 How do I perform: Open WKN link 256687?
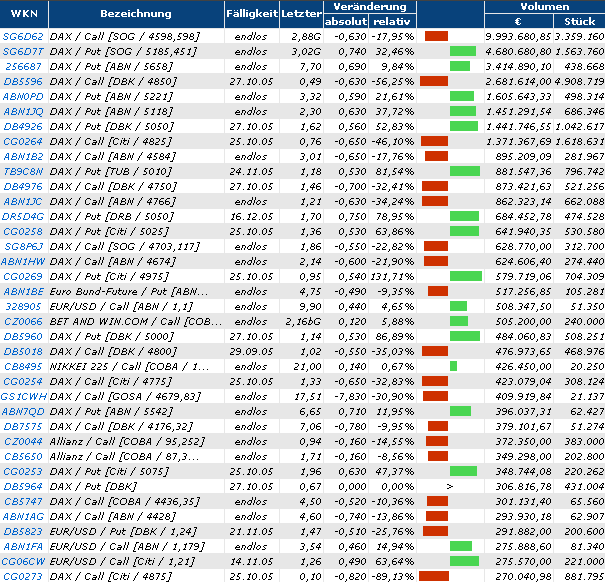pyautogui.click(x=23, y=67)
